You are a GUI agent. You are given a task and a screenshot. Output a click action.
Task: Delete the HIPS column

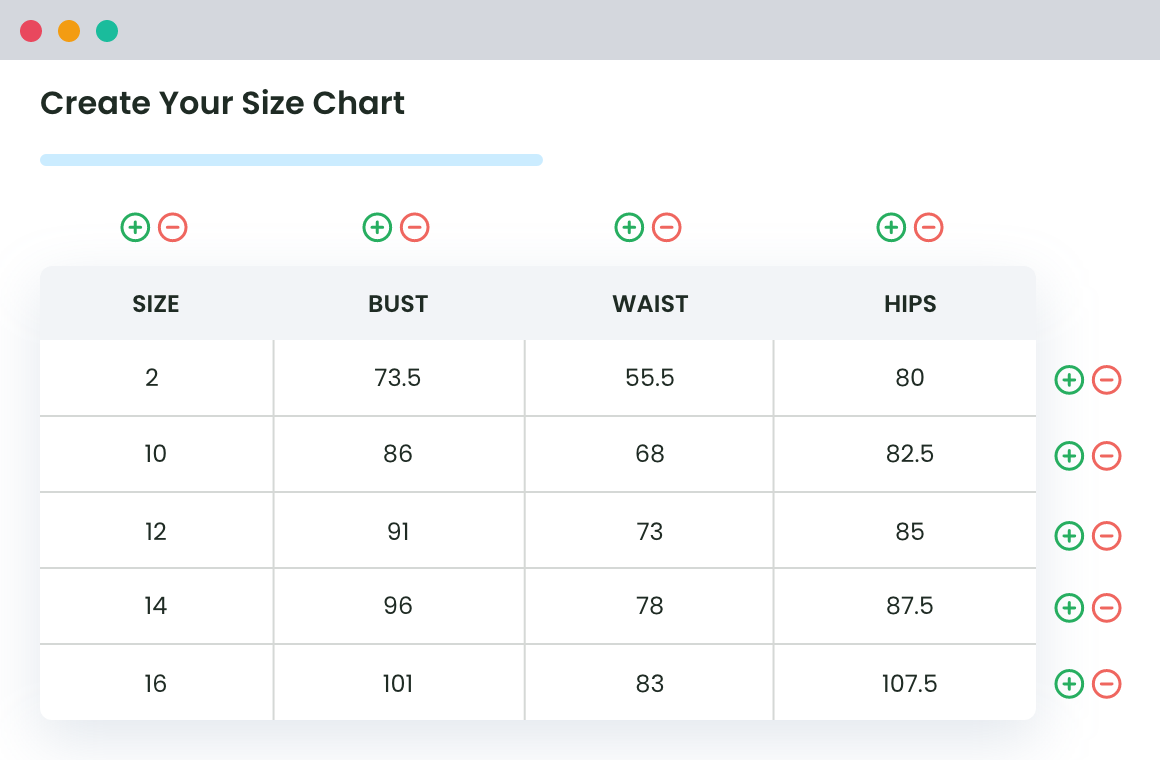tap(929, 227)
